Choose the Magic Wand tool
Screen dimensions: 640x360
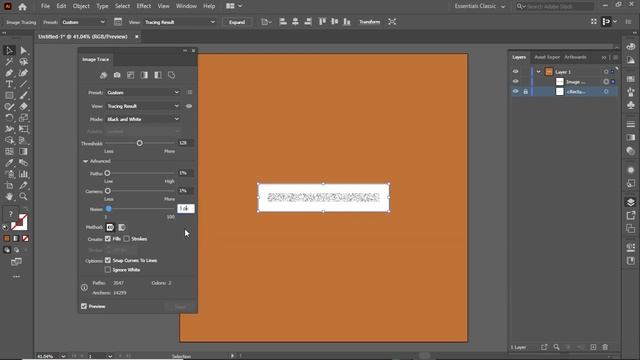(x=9, y=62)
